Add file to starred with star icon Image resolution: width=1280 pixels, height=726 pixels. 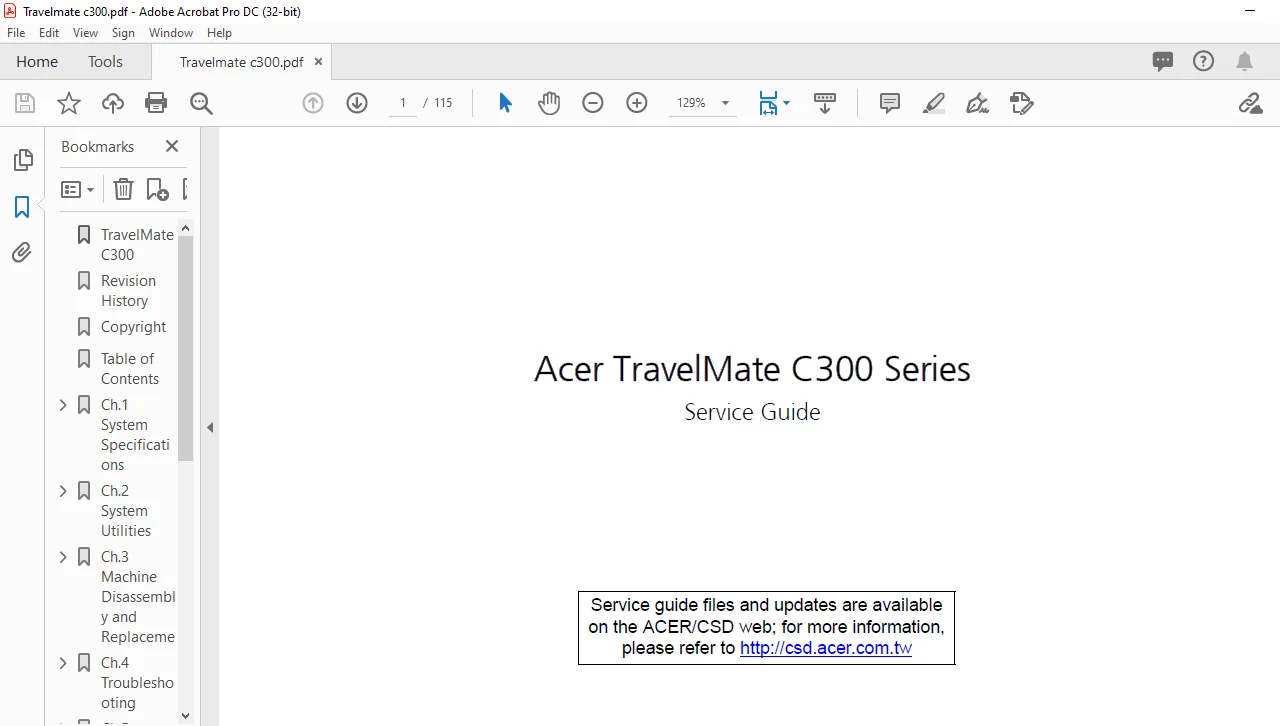pos(69,103)
